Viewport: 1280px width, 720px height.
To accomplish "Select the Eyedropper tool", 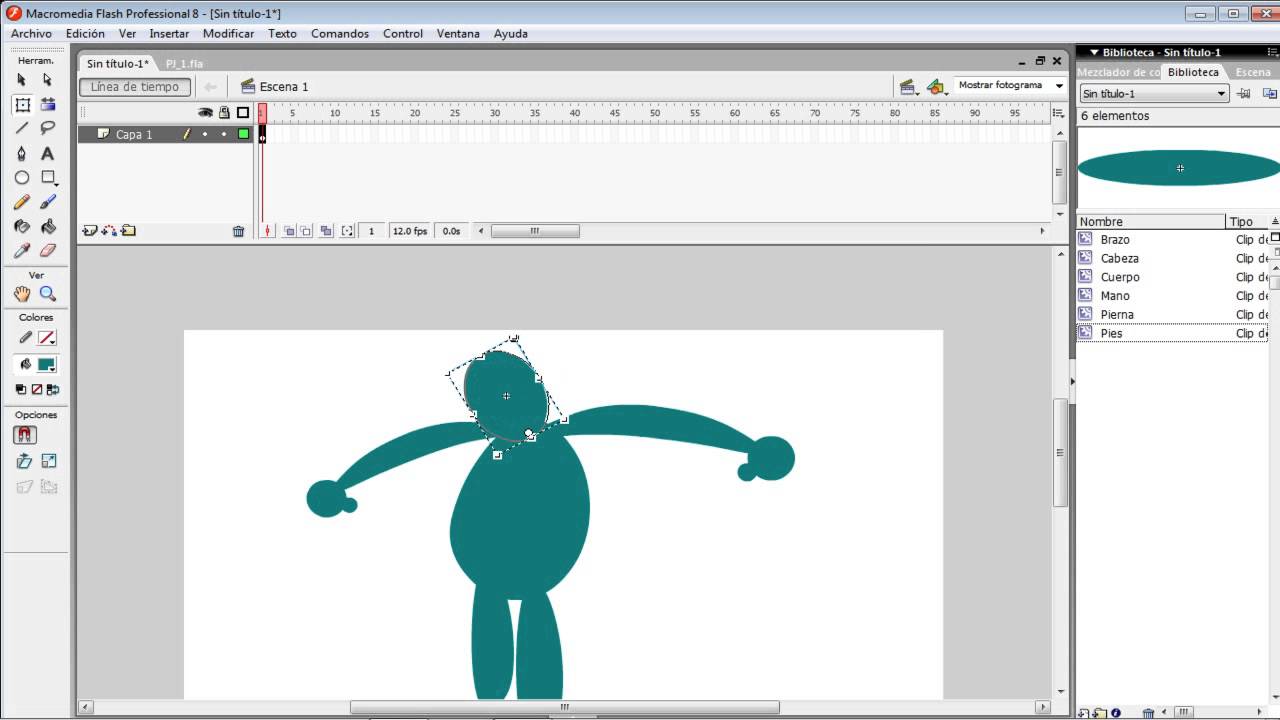I will [x=22, y=250].
